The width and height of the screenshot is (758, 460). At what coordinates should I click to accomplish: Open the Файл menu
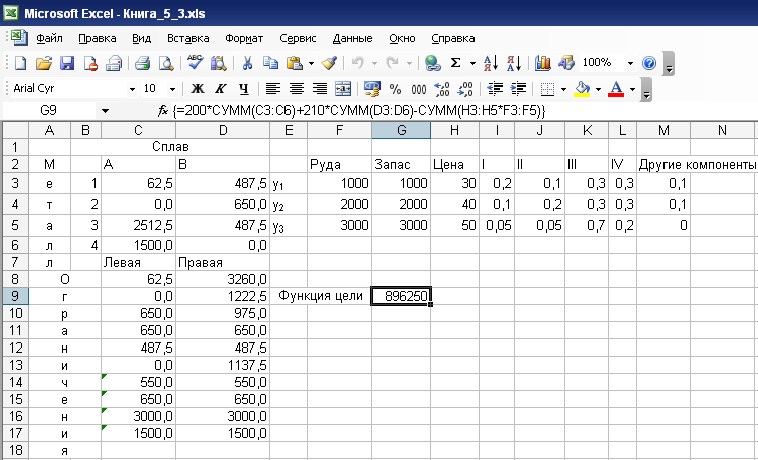click(49, 38)
